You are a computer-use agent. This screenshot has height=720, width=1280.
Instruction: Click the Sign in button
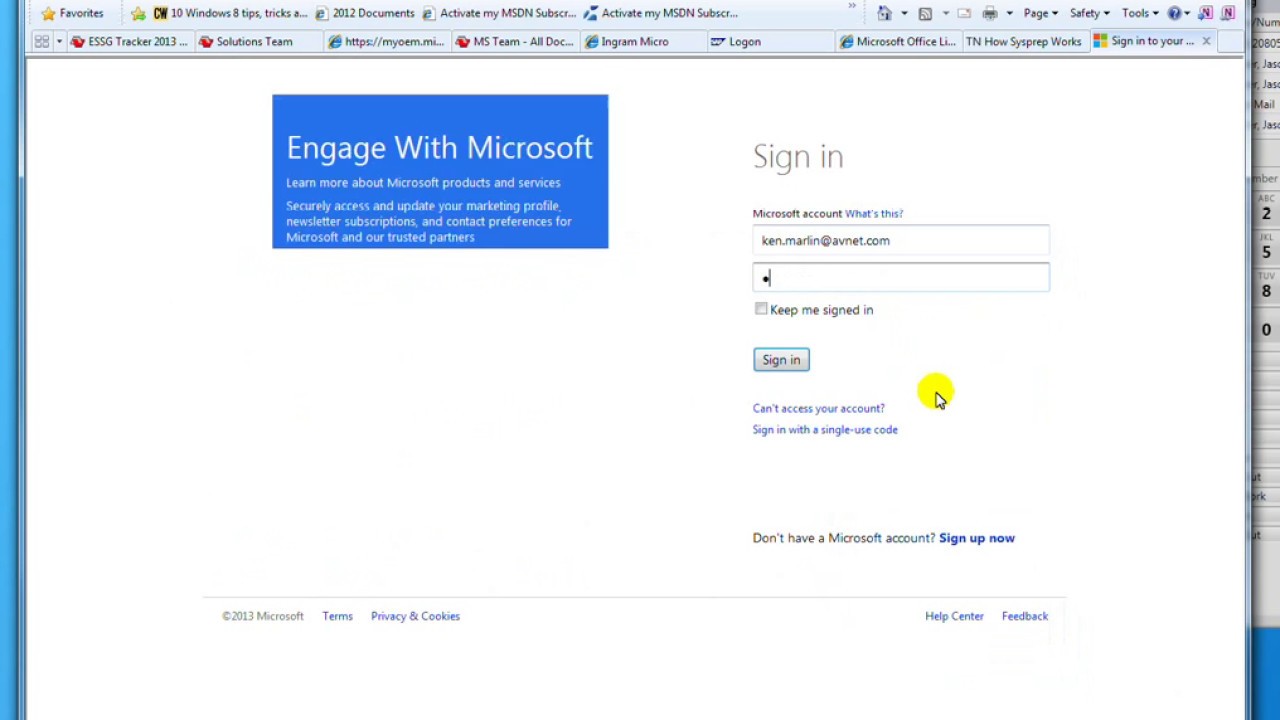click(x=781, y=360)
